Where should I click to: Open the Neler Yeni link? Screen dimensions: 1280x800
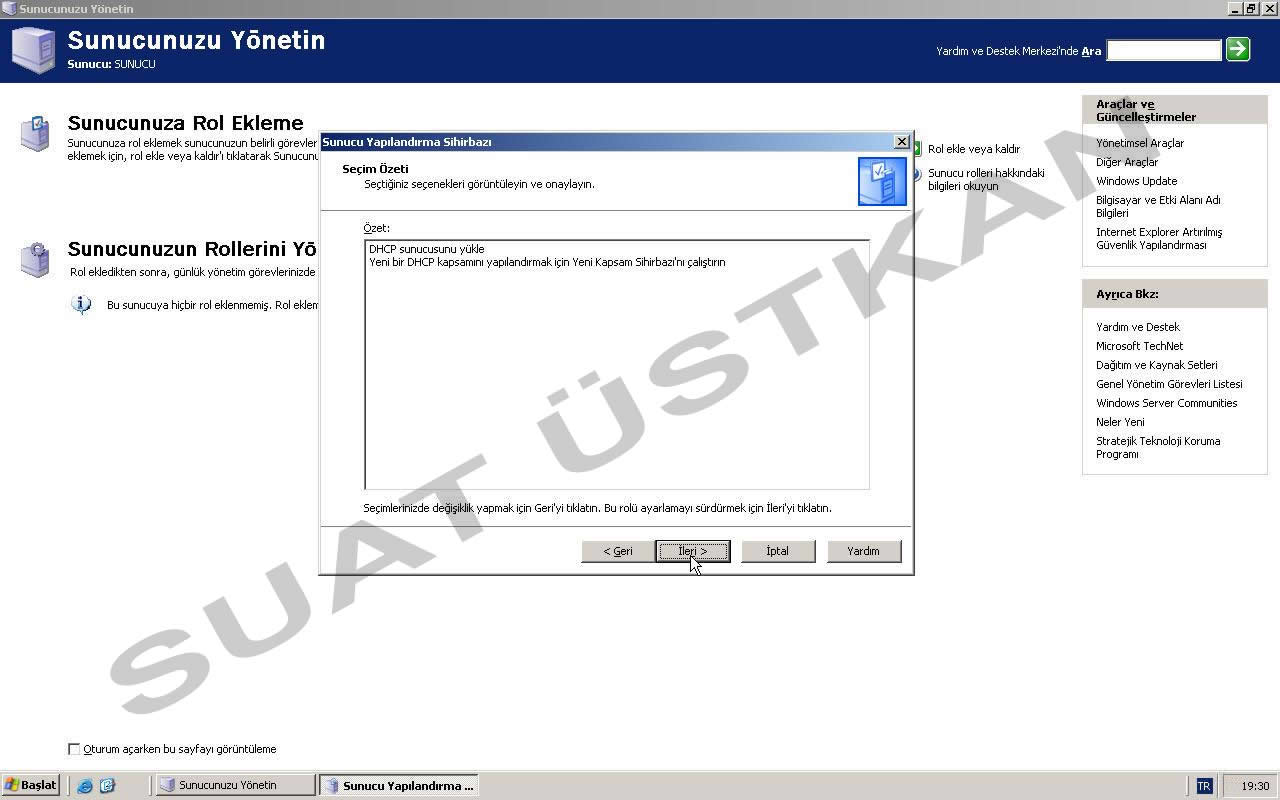pos(1120,422)
